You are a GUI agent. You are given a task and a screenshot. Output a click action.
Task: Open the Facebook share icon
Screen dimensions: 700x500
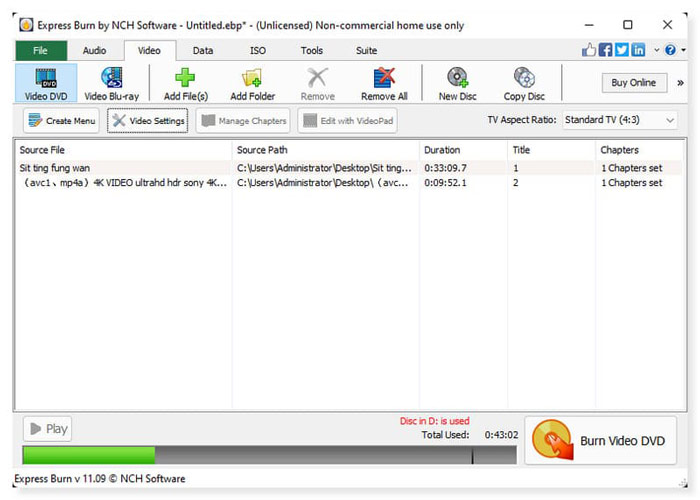click(x=605, y=50)
